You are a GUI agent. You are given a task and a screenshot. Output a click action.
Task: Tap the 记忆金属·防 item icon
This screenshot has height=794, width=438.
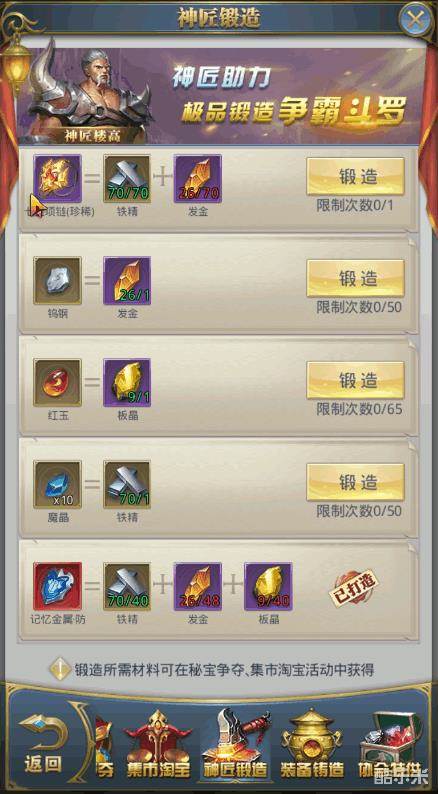tap(57, 586)
